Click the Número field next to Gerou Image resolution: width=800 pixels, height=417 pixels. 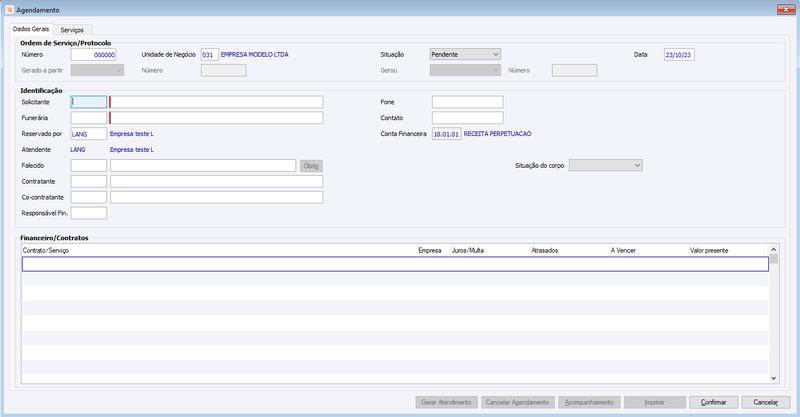574,70
